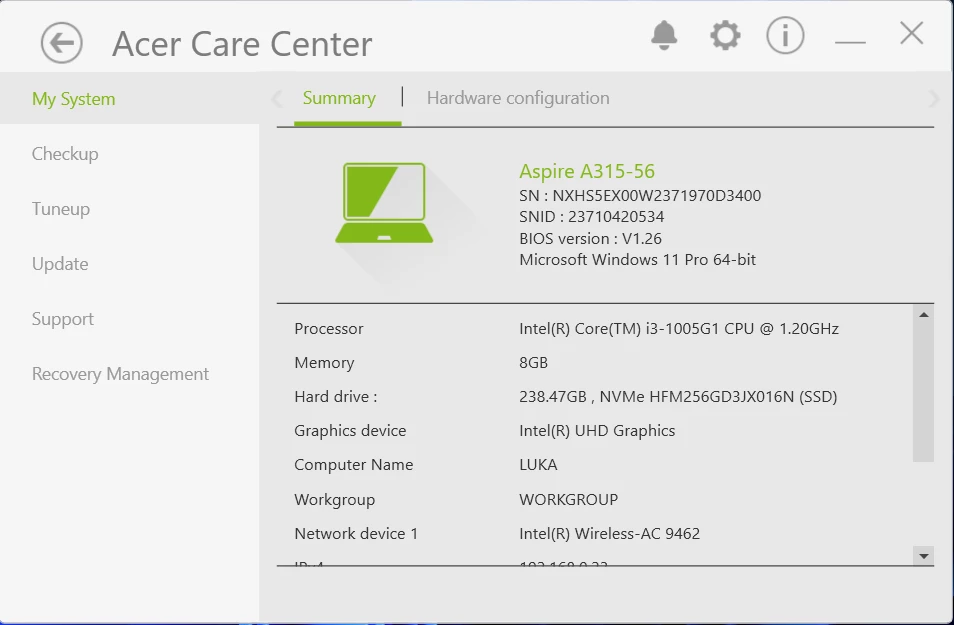Click Microsoft Windows 11 Pro 64-bit text
Viewport: 954px width, 625px height.
point(638,260)
